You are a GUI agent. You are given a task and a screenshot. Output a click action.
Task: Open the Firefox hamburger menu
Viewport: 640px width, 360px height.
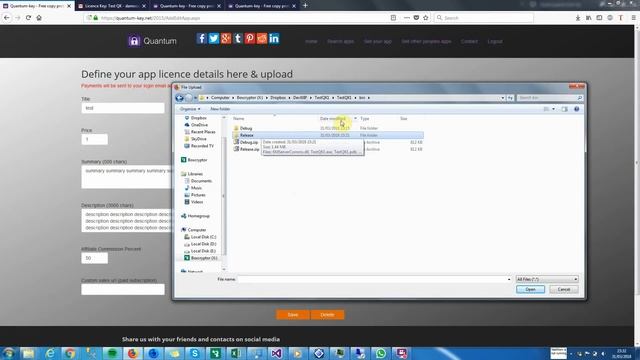click(633, 18)
